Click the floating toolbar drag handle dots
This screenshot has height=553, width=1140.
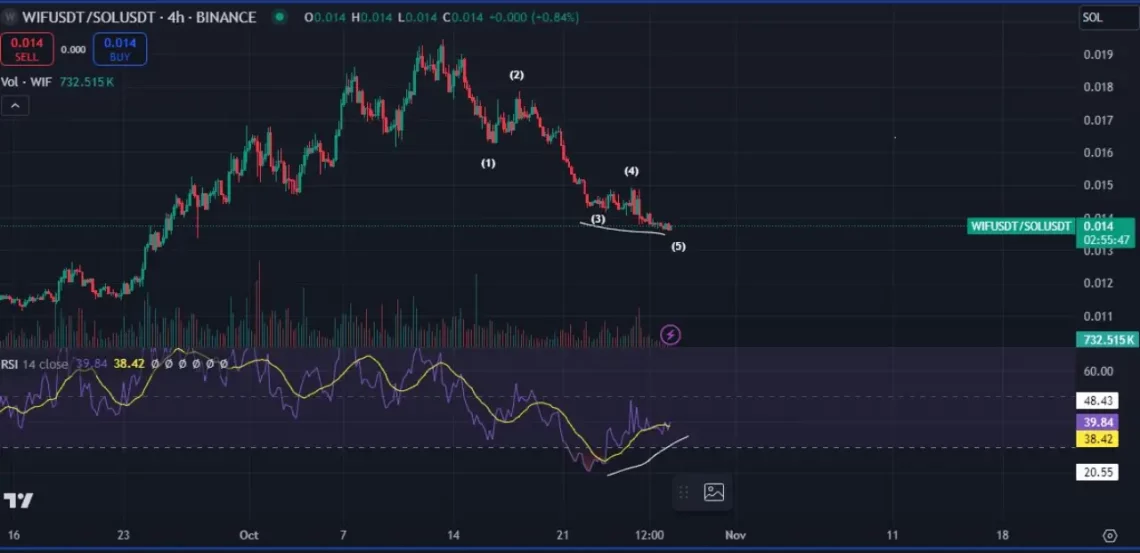tap(685, 491)
